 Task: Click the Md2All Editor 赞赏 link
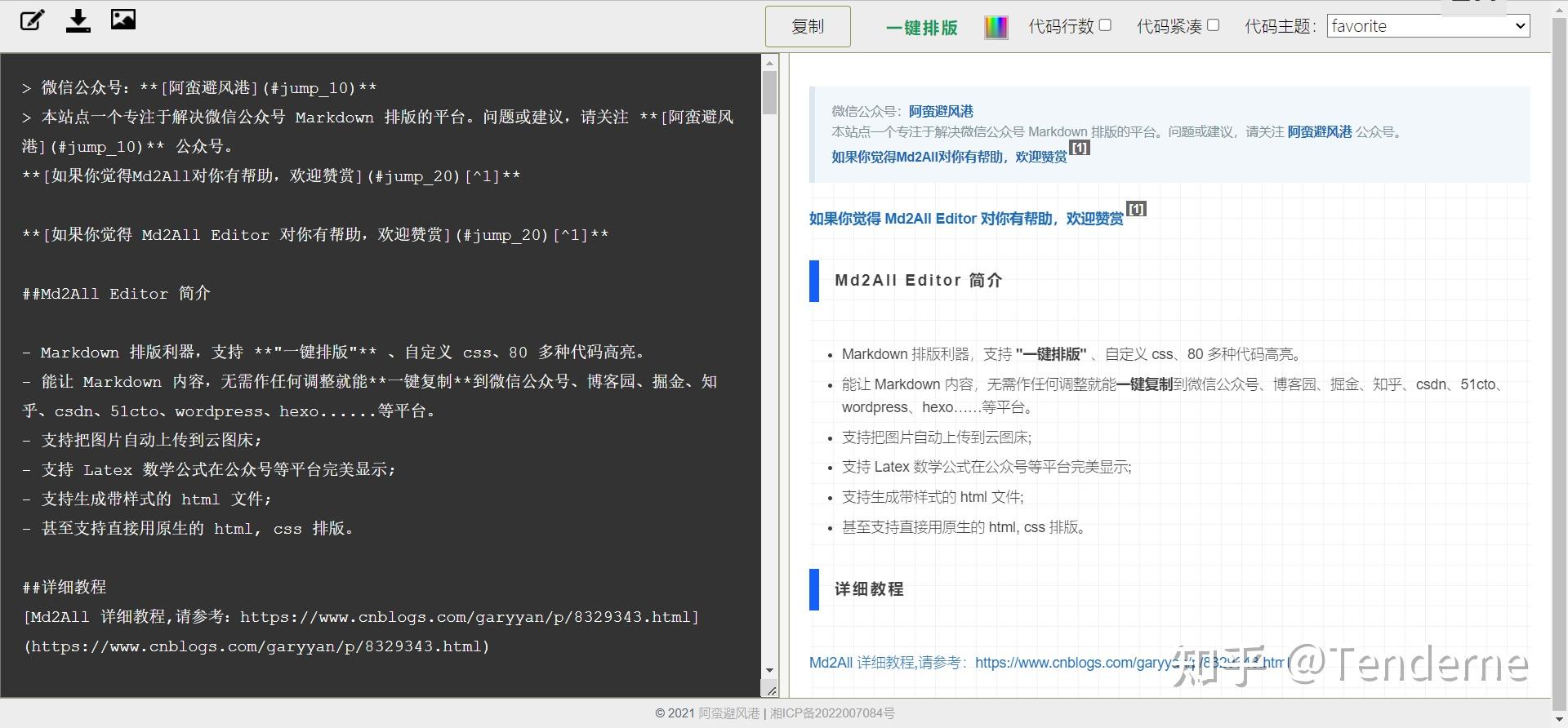coord(966,219)
